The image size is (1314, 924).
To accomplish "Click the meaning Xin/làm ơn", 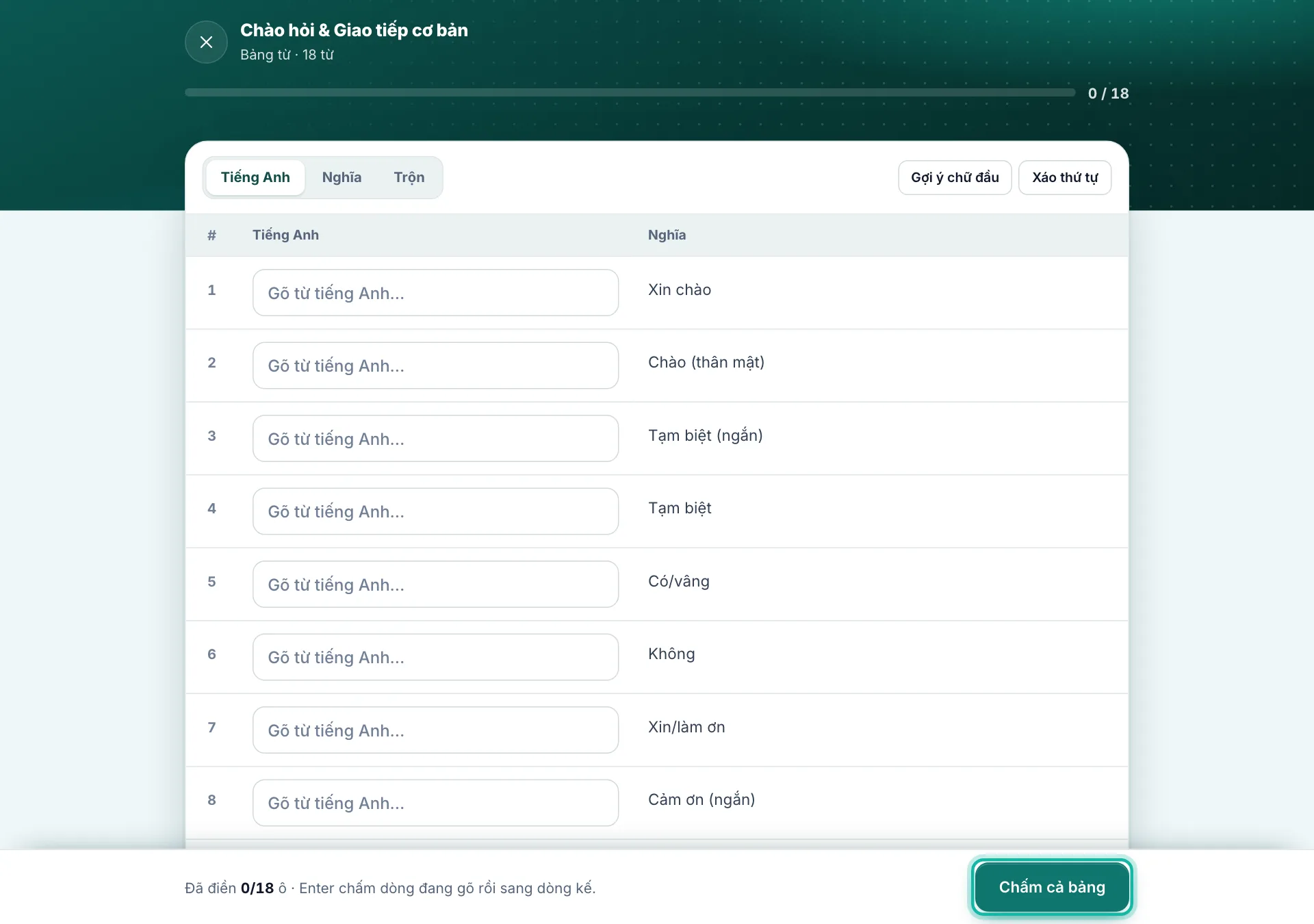I will (x=686, y=727).
